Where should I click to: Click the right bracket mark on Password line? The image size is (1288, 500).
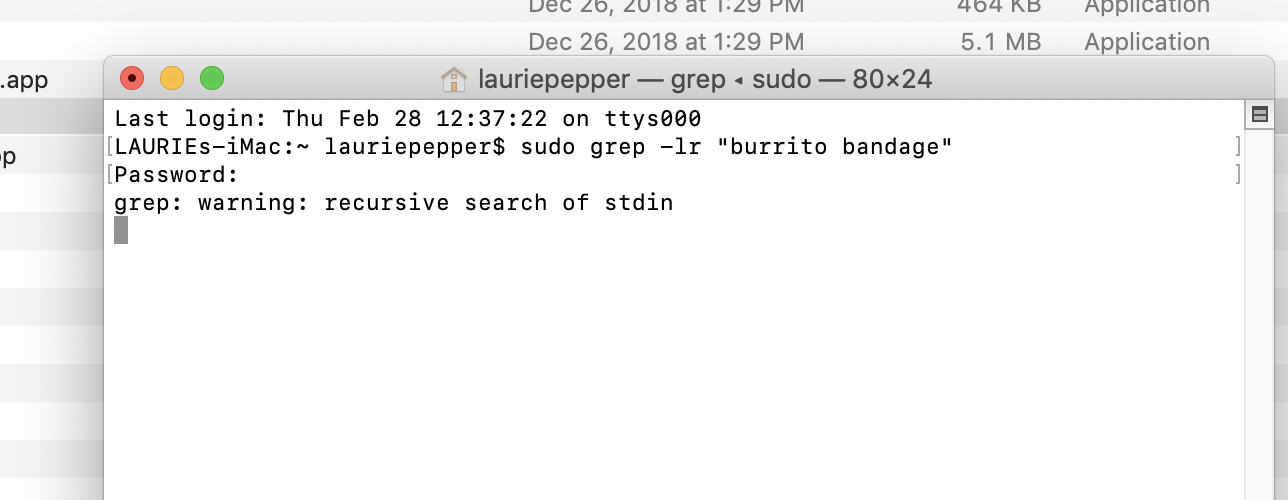tap(1238, 175)
